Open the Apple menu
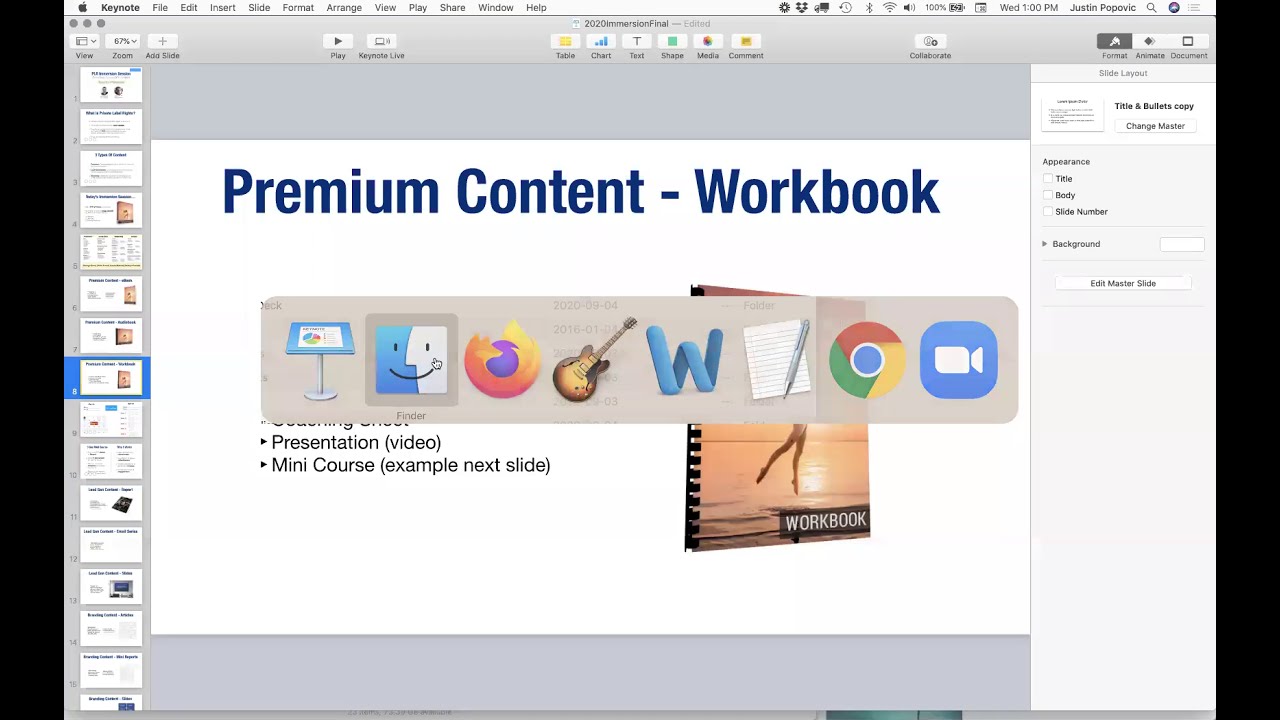Image resolution: width=1280 pixels, height=720 pixels. coord(83,7)
